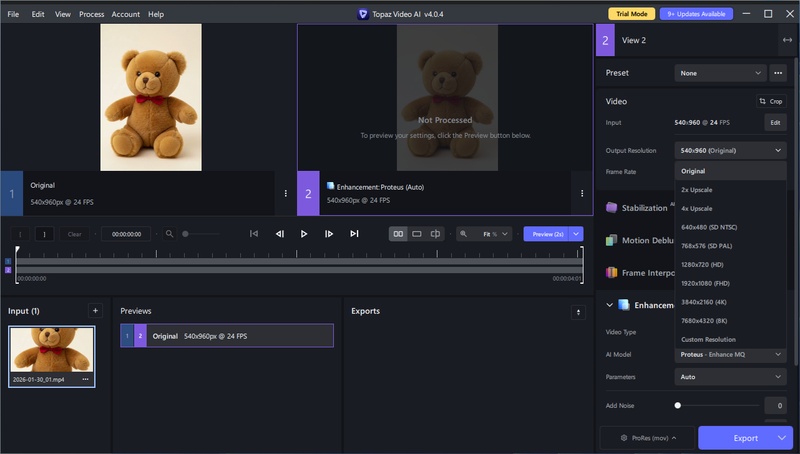Add a new input with plus button
Viewport: 800px width, 454px height.
95,311
